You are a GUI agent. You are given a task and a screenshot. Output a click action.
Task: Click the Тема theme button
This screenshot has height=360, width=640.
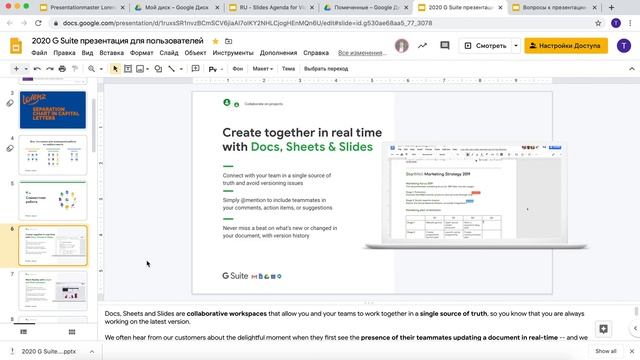click(x=288, y=69)
